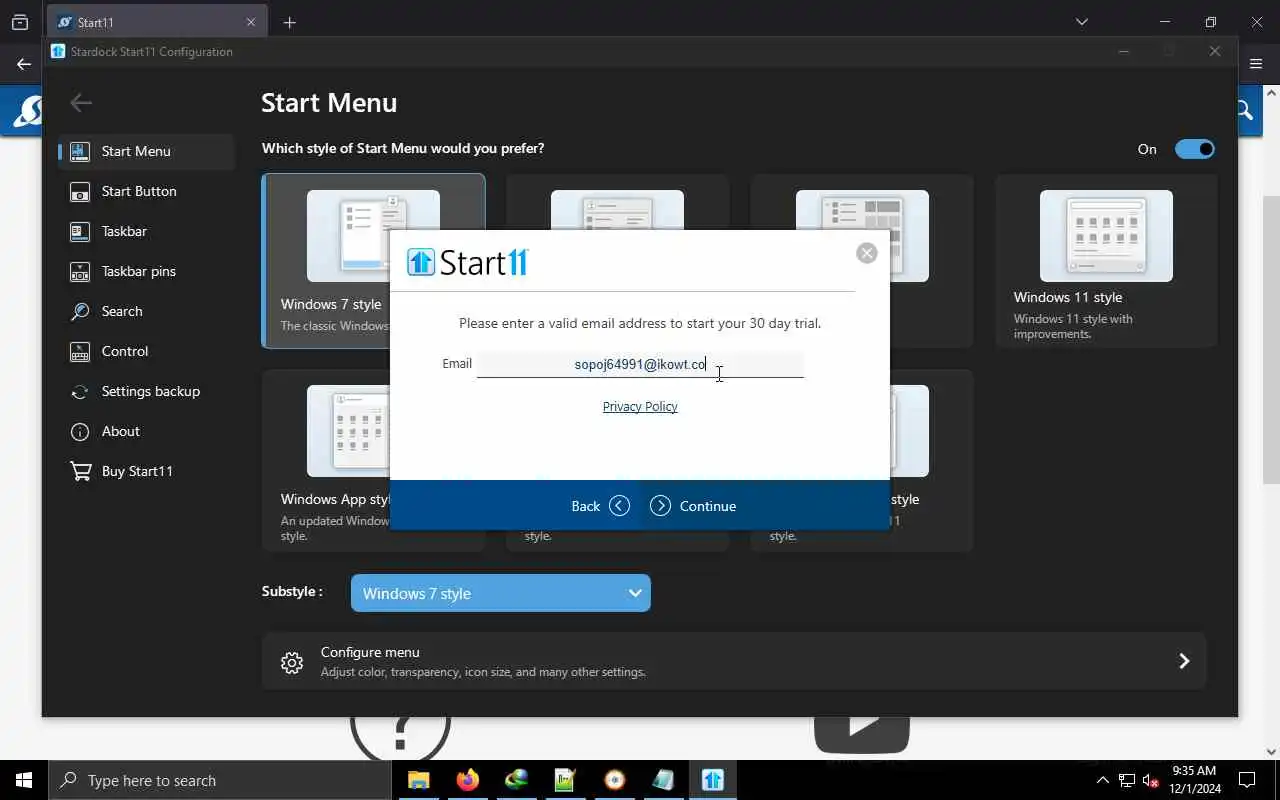The image size is (1280, 800).
Task: Click the muted volume tray icon
Action: coord(1150,780)
